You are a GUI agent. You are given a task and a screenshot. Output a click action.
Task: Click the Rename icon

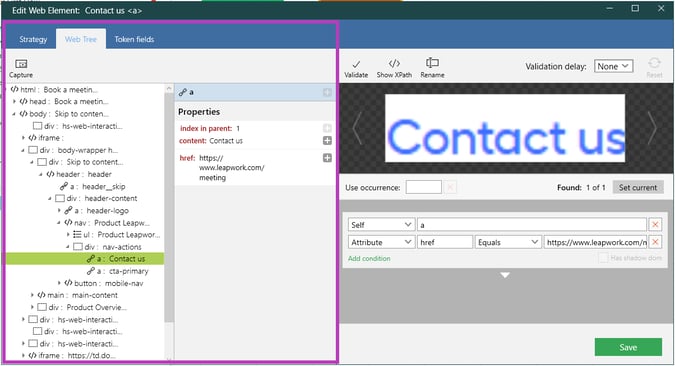tap(432, 63)
